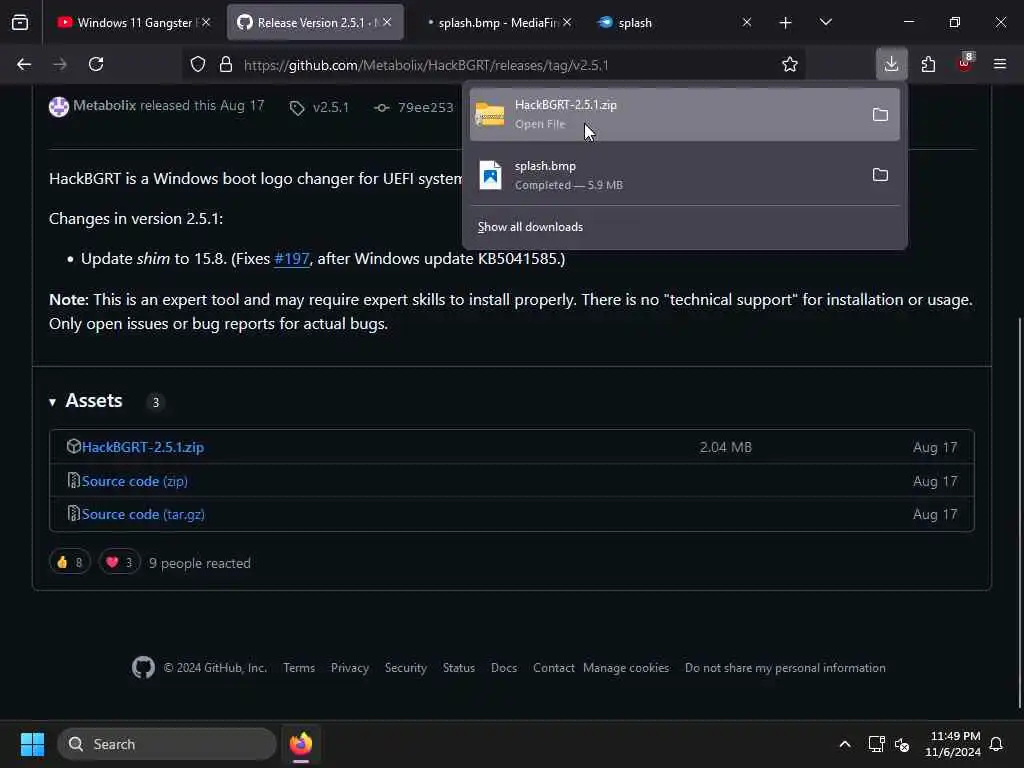The height and width of the screenshot is (768, 1024).
Task: Close the YouTube Windows 11 Gangster tab
Action: [206, 22]
